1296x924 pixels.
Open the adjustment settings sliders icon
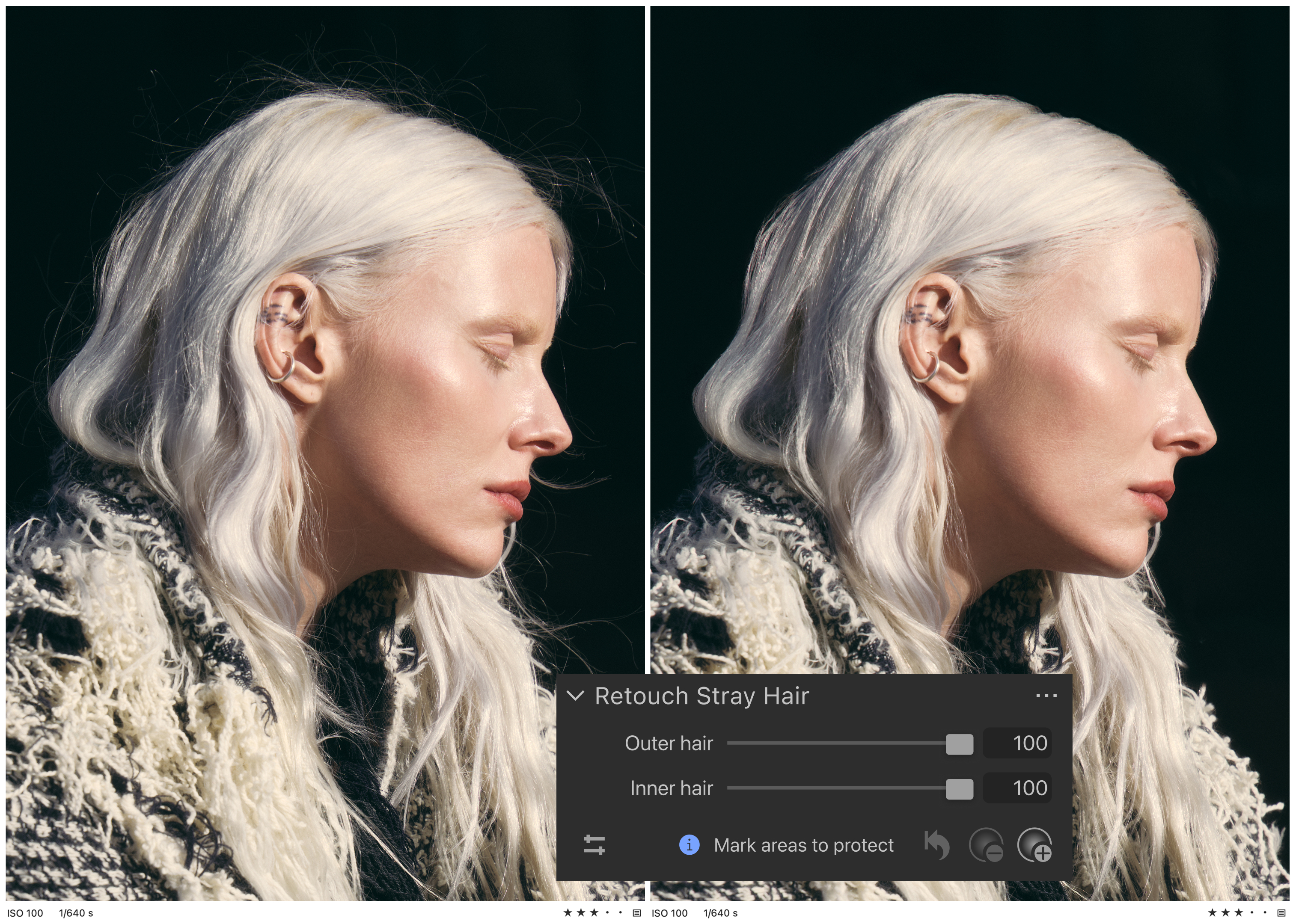point(594,845)
